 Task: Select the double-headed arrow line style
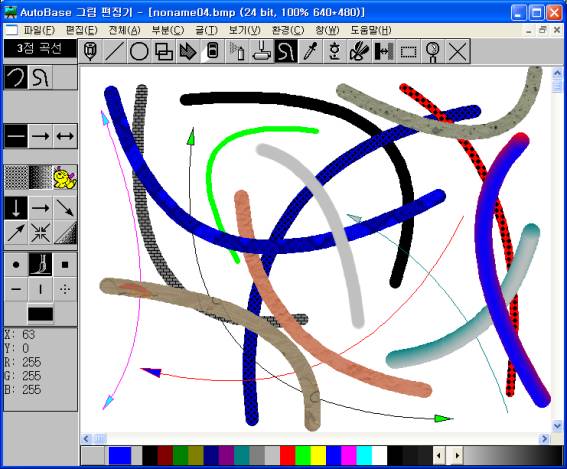[x=65, y=136]
